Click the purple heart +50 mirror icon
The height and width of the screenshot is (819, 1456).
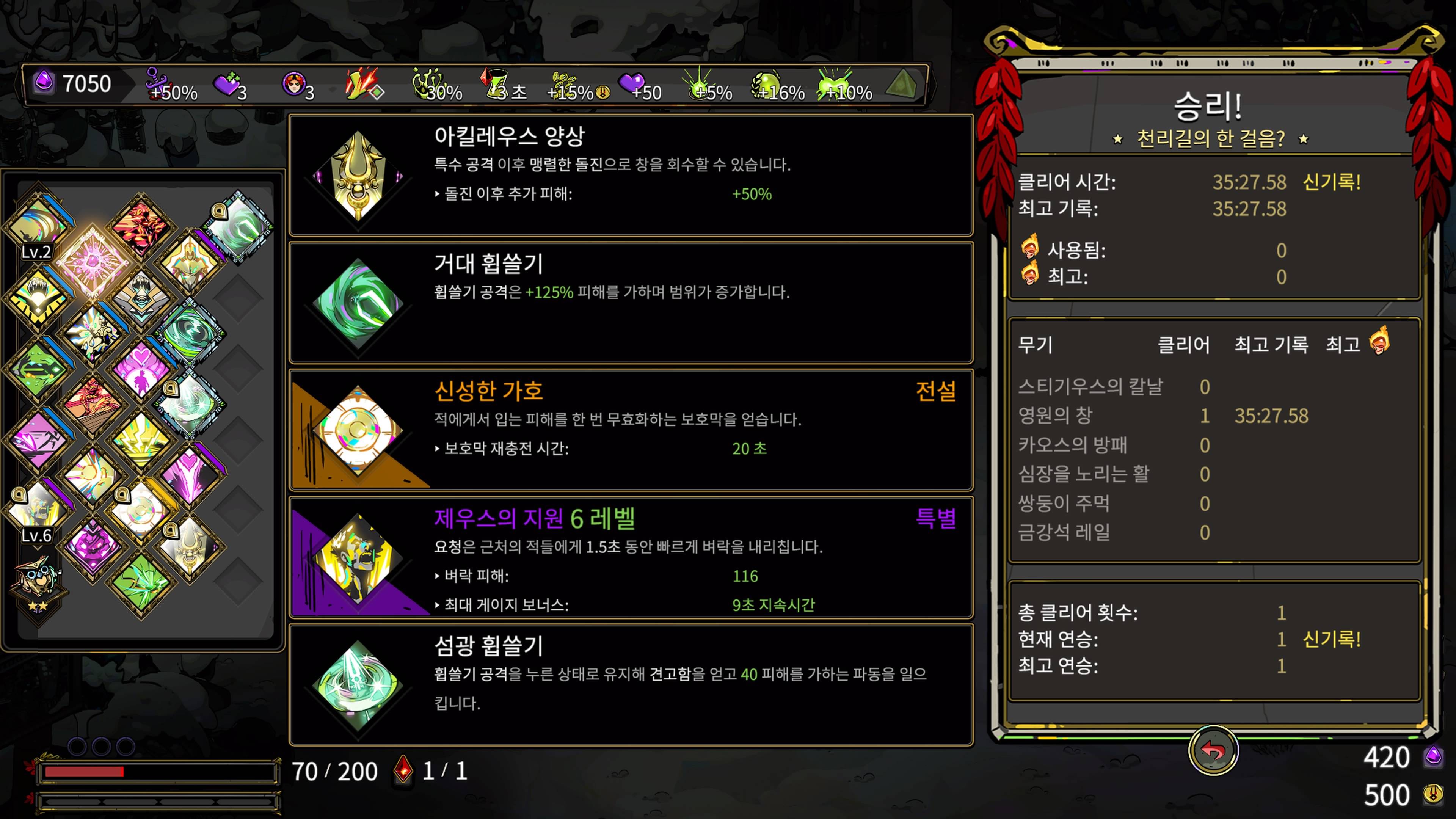coord(640,86)
